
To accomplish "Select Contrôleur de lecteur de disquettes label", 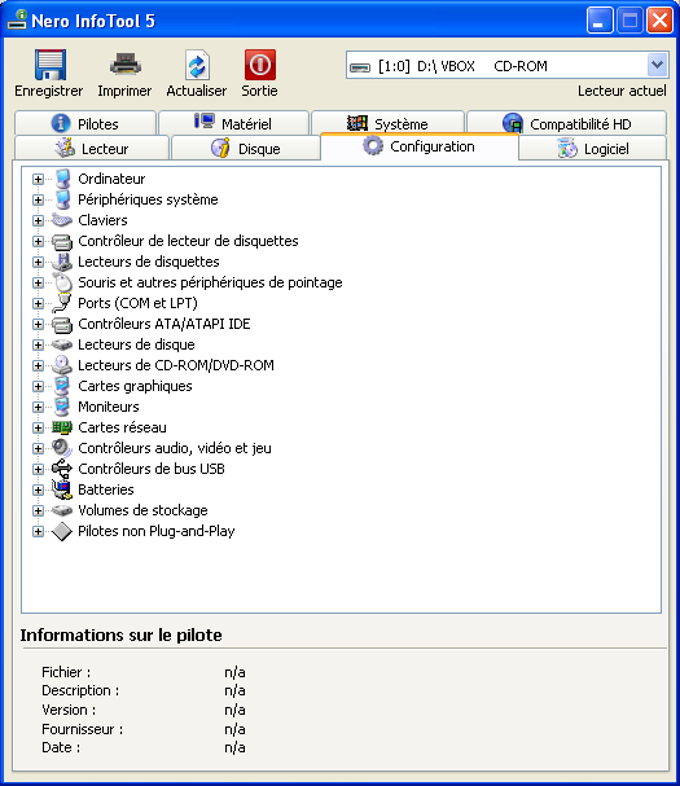I will coord(188,241).
